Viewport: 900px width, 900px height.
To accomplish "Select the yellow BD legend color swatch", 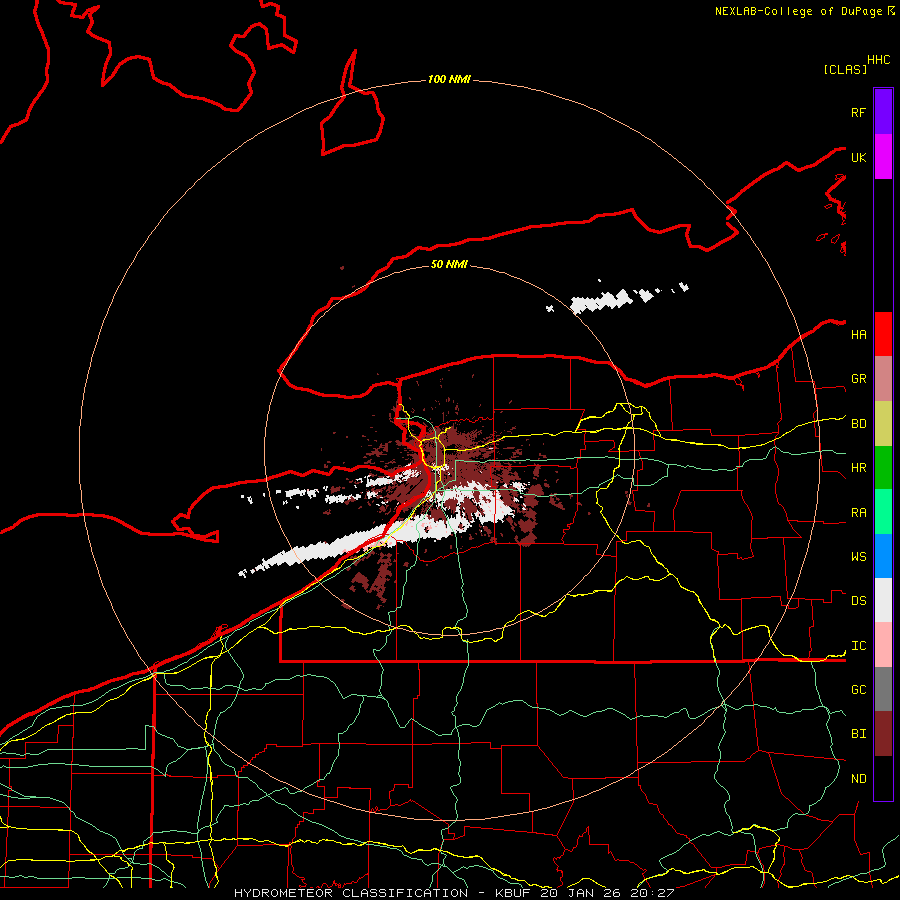I will tap(883, 424).
